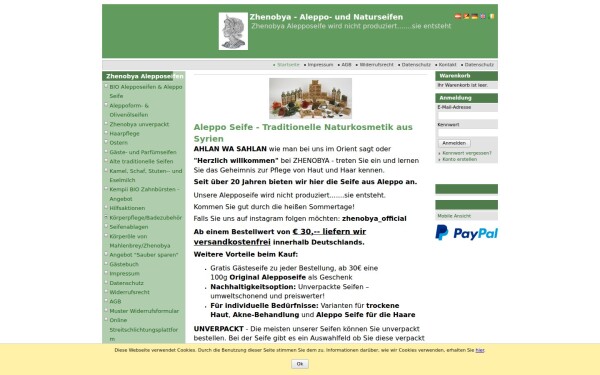Open the Zhenobya unverpackt category
This screenshot has width=600, height=375.
139,124
